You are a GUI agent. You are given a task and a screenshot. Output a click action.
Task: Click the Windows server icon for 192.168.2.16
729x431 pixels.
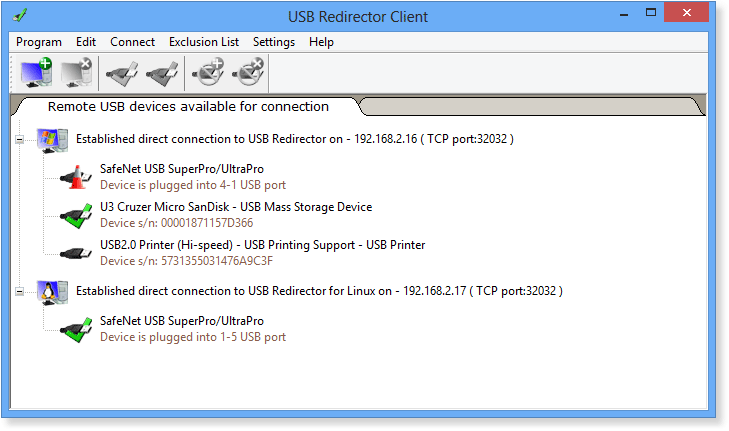point(52,140)
